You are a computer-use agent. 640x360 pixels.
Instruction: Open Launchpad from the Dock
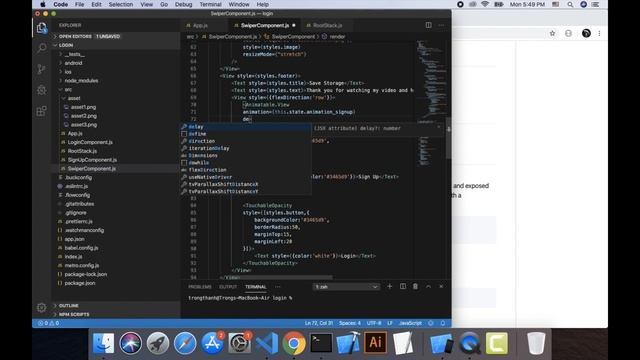pyautogui.click(x=158, y=343)
